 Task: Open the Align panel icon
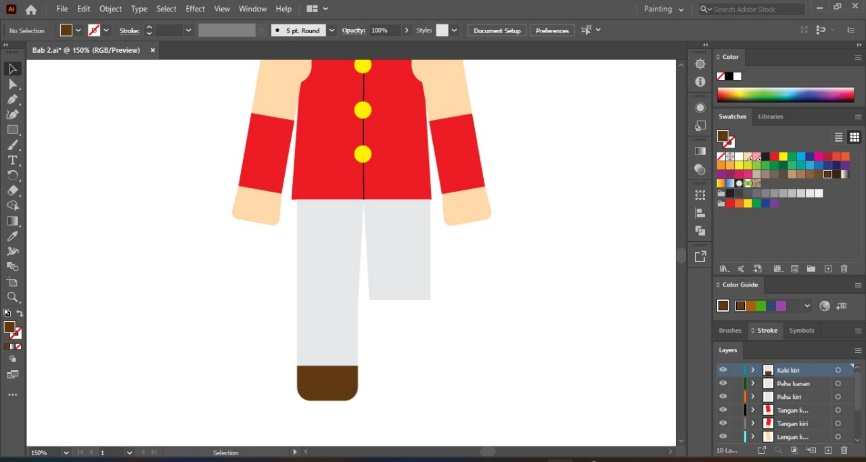pyautogui.click(x=700, y=213)
